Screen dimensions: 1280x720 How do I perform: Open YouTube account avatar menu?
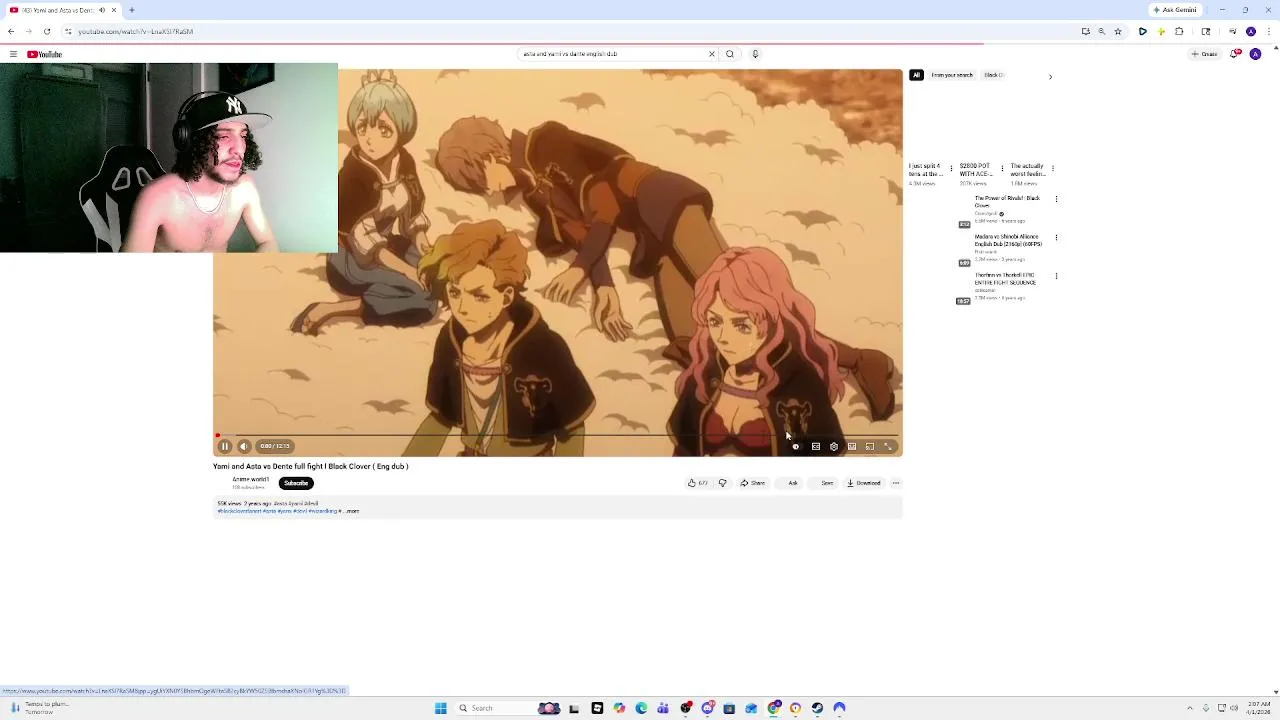click(x=1255, y=54)
